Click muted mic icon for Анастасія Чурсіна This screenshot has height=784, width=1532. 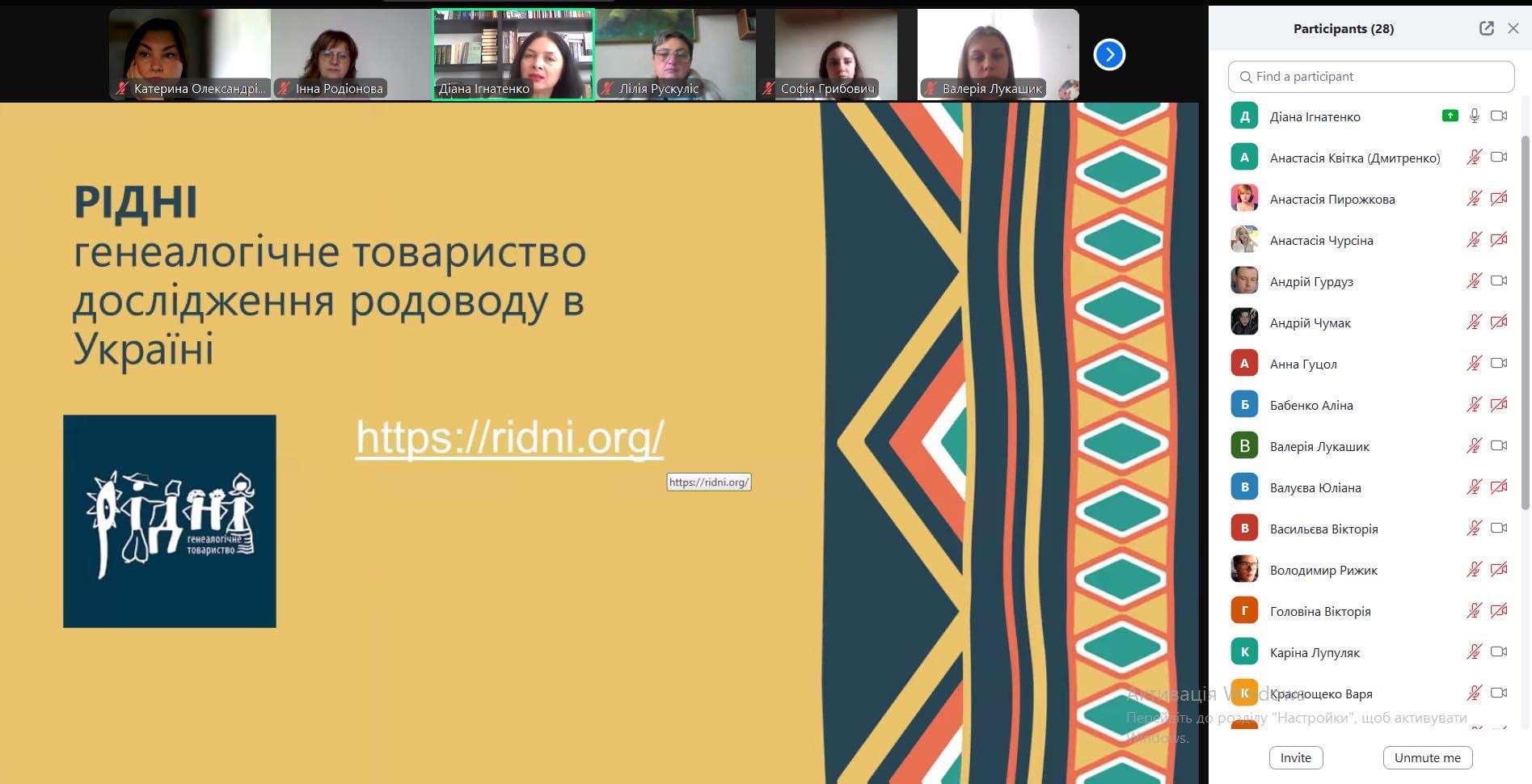pos(1475,240)
